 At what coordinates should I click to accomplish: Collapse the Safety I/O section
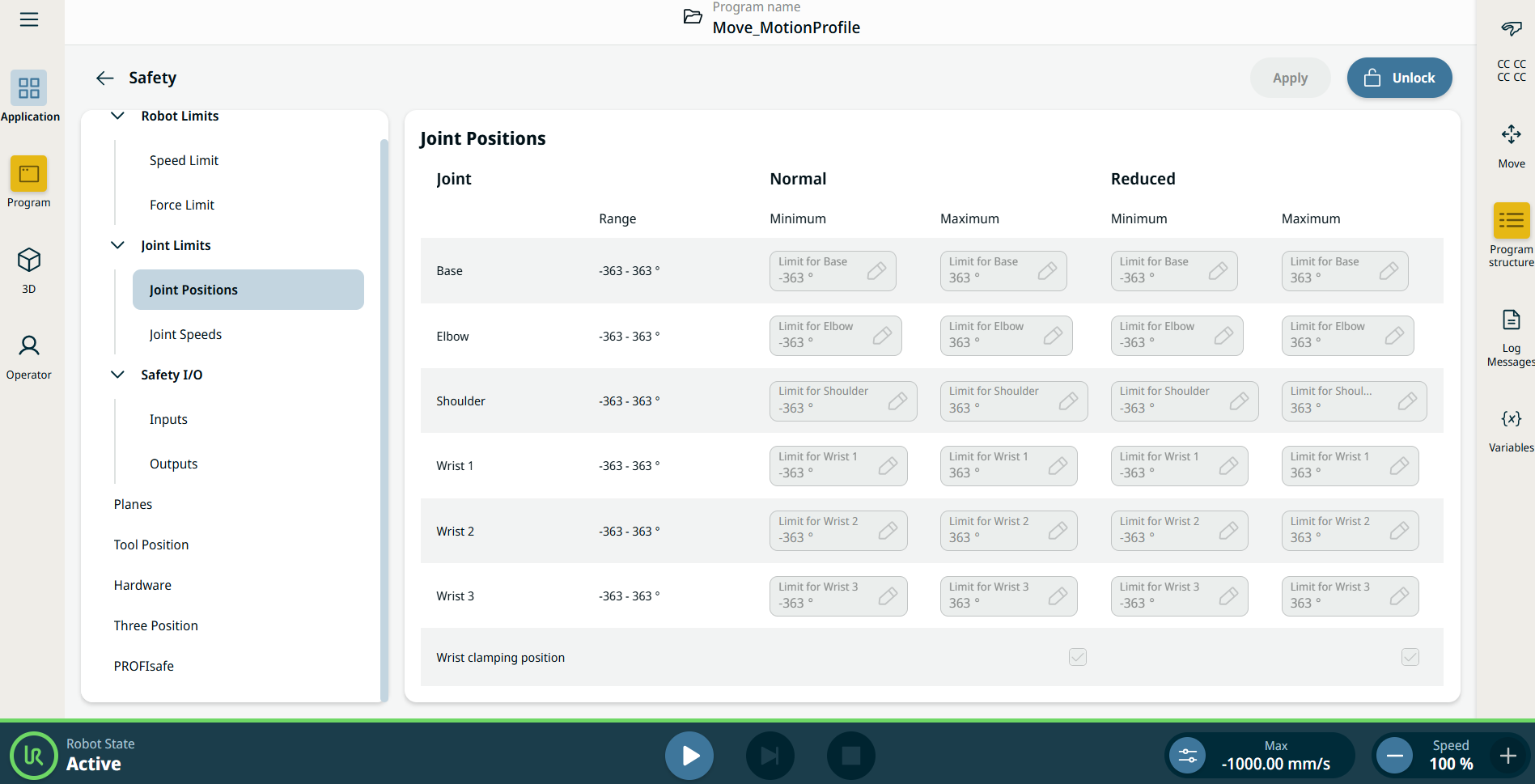pos(117,375)
